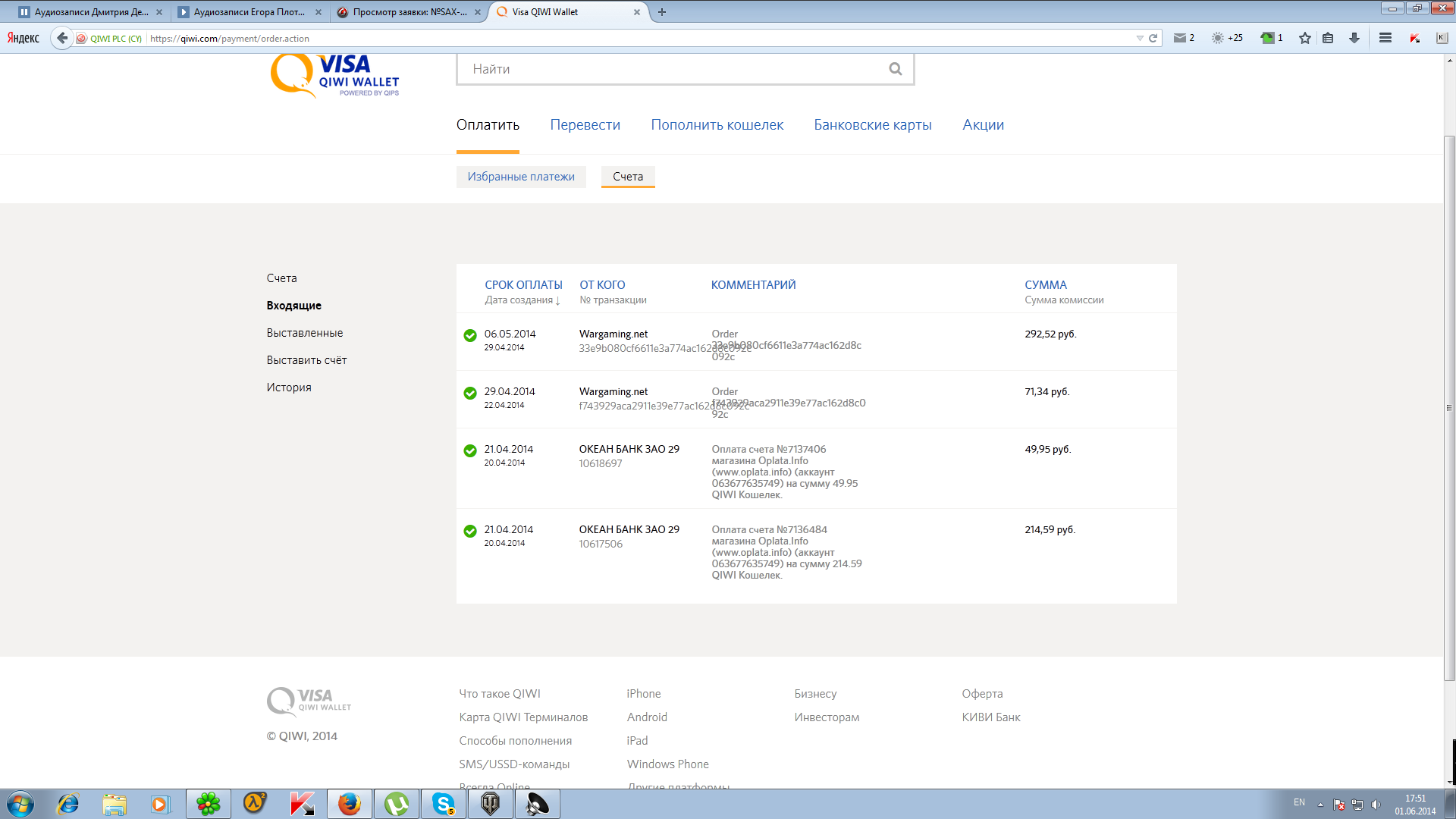Click the browser back arrow button
Image resolution: width=1456 pixels, height=819 pixels.
(62, 38)
